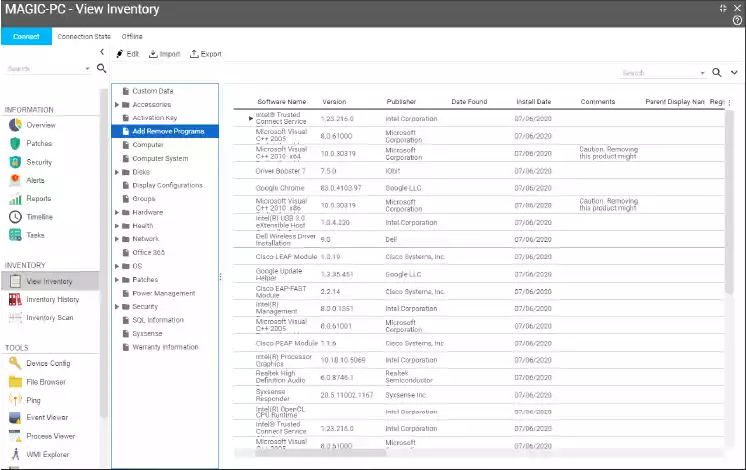Launch the Process Viewer icon
746x470 pixels.
click(x=15, y=436)
